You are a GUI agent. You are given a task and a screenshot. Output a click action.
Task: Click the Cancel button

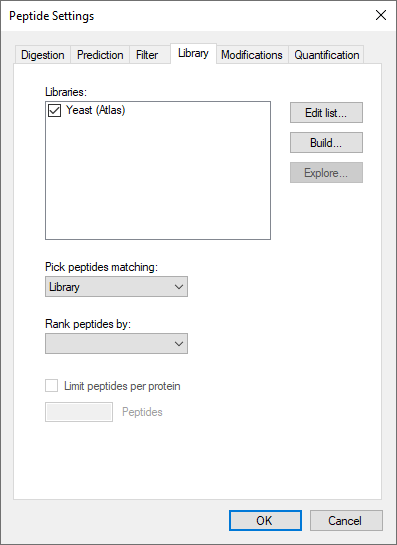(x=346, y=520)
